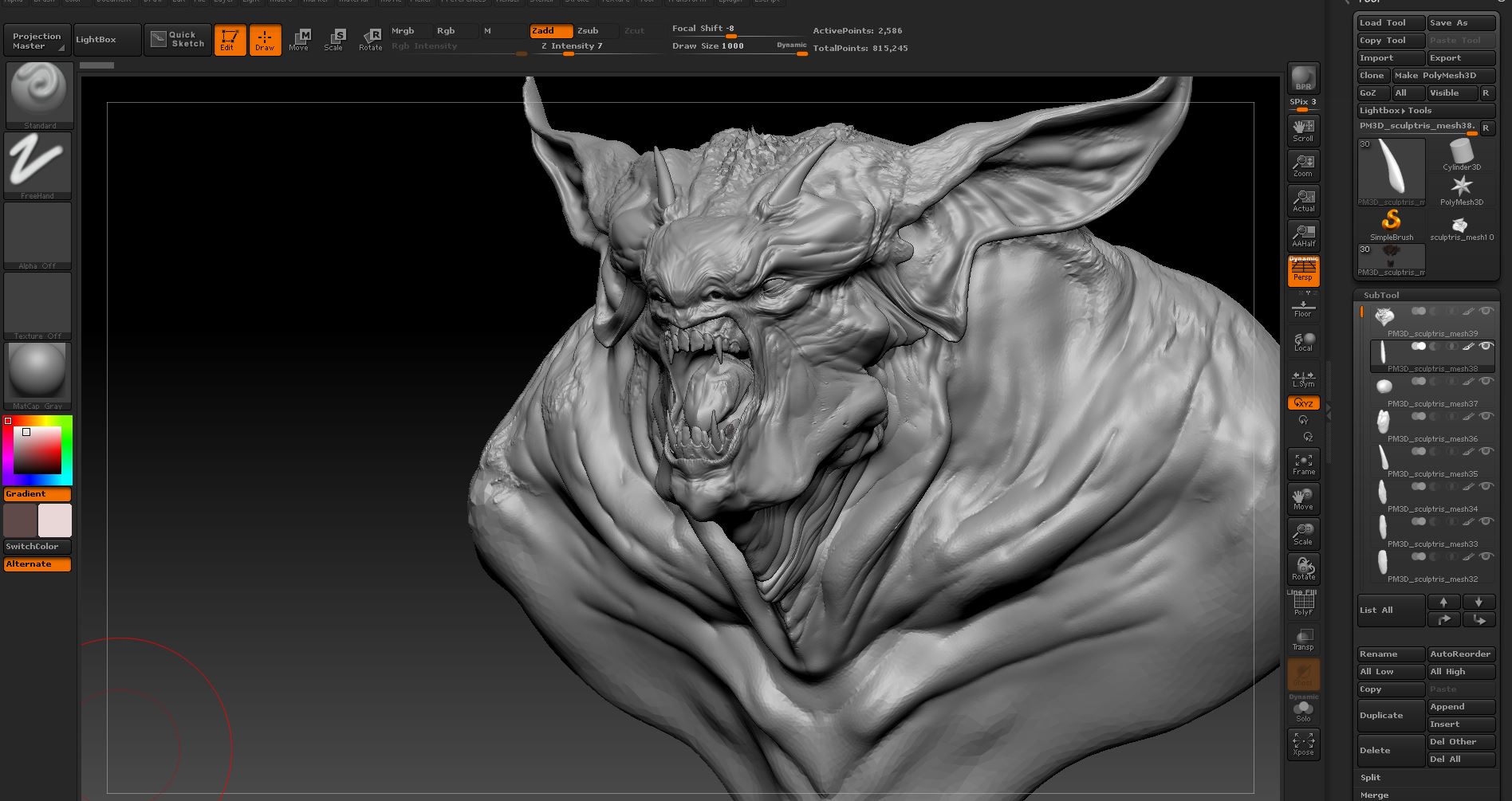Click the Xpose explode icon
The height and width of the screenshot is (801, 1512).
1303,744
